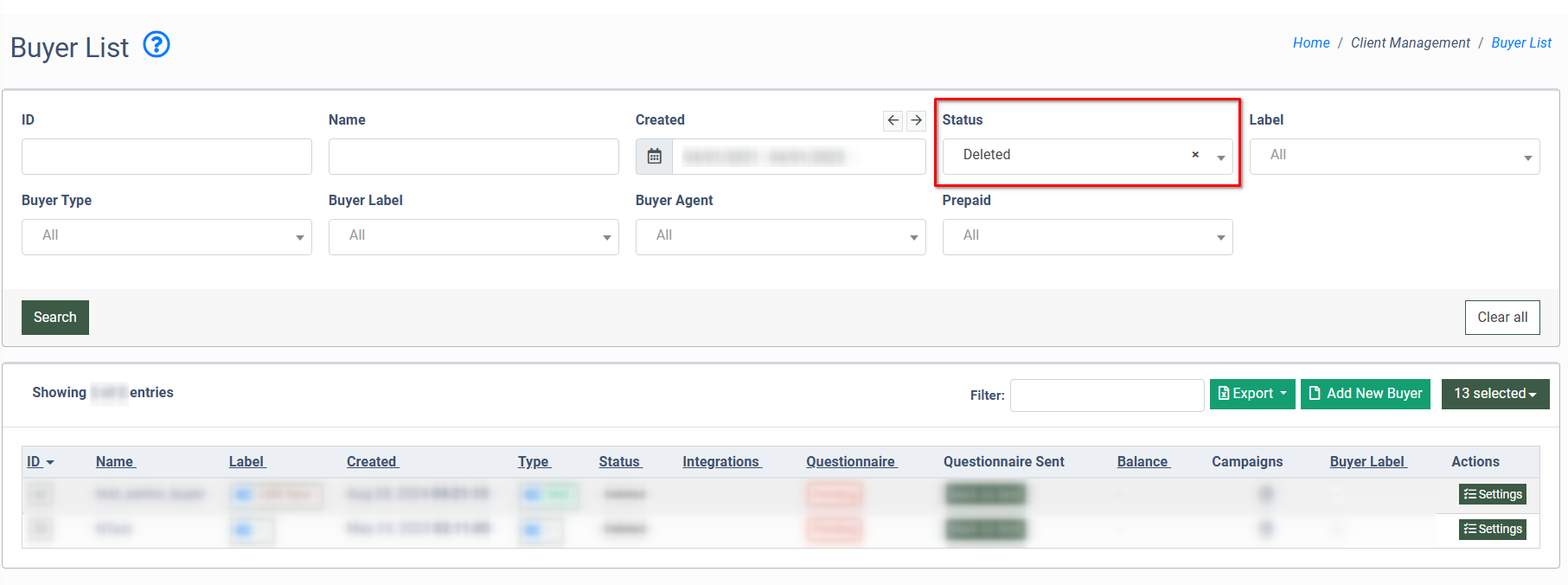Open the Prepaid dropdown
The image size is (1568, 585).
pos(1086,236)
